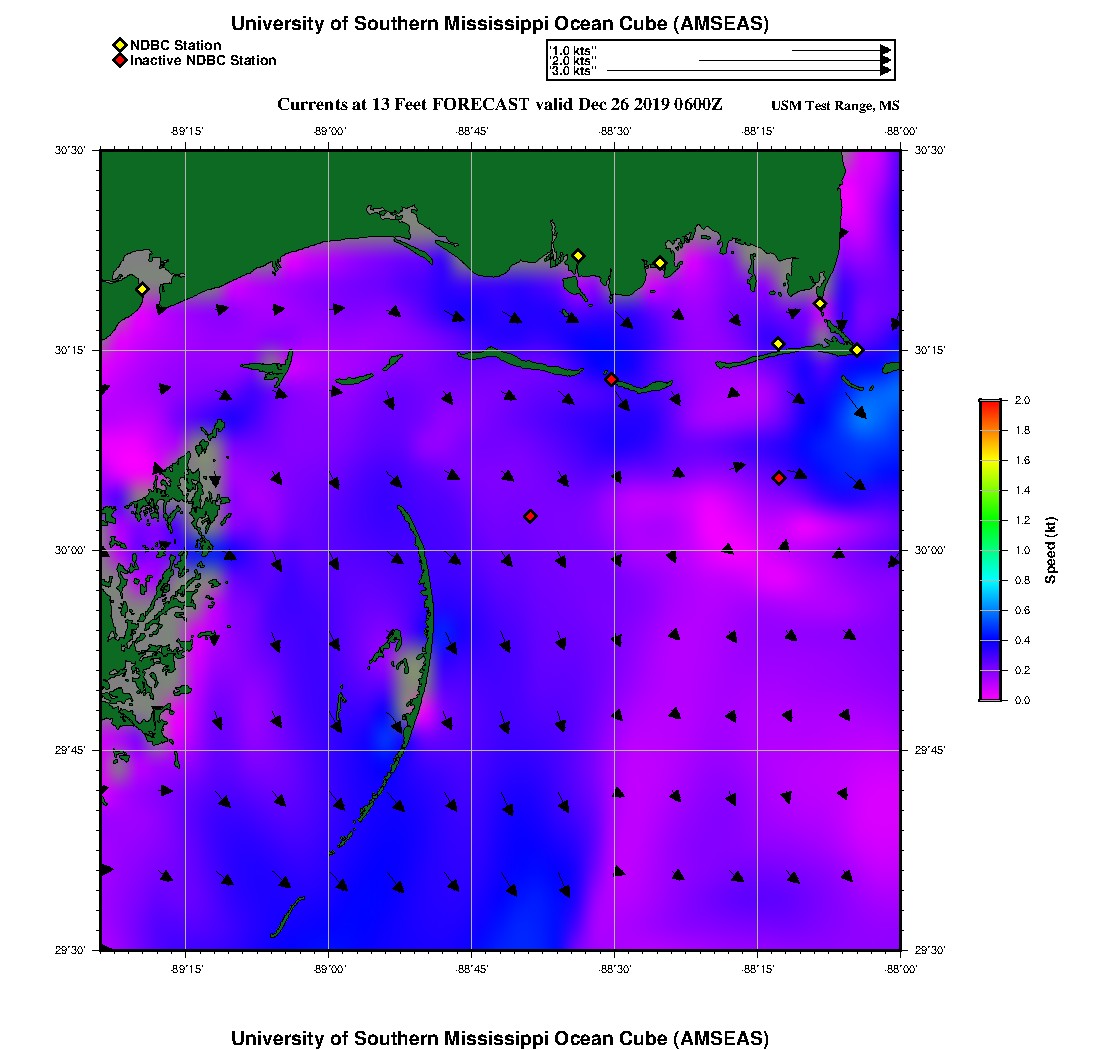
Task: Select the westernmost yellow station marker on the map
Action: [x=142, y=289]
